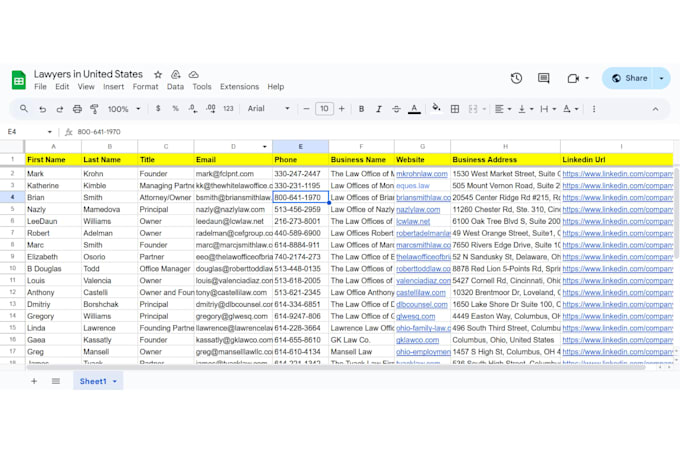The width and height of the screenshot is (680, 453).
Task: Activate the paint format tool
Action: 94,109
